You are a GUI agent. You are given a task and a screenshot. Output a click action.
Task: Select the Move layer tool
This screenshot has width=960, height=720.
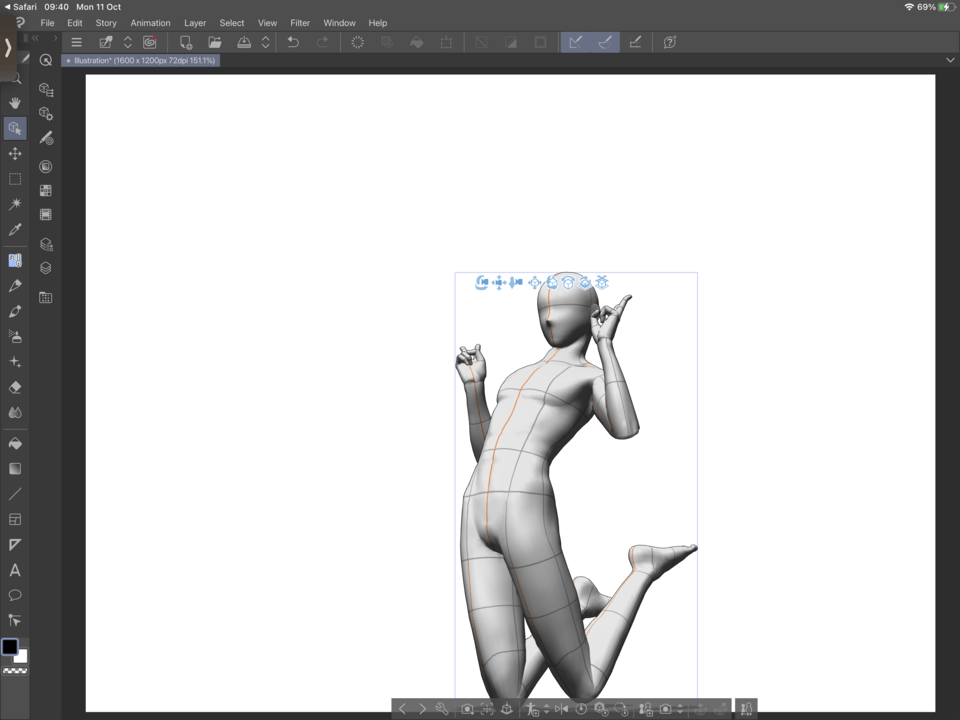tap(15, 154)
